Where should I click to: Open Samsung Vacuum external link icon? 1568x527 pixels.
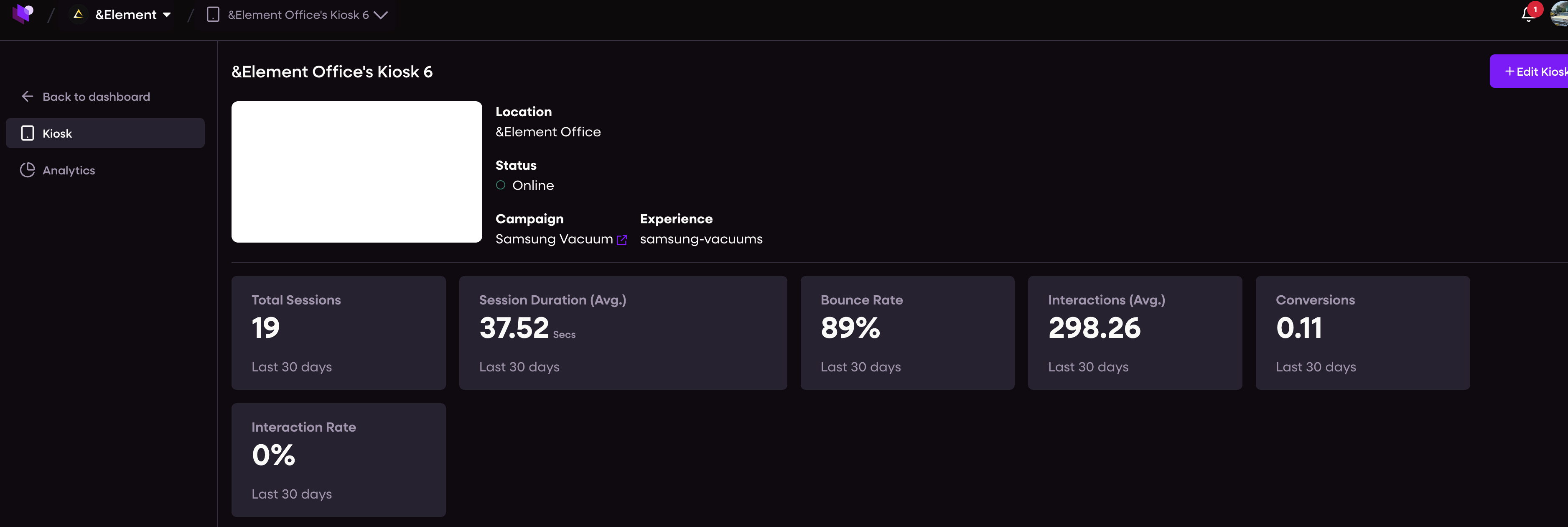[621, 240]
